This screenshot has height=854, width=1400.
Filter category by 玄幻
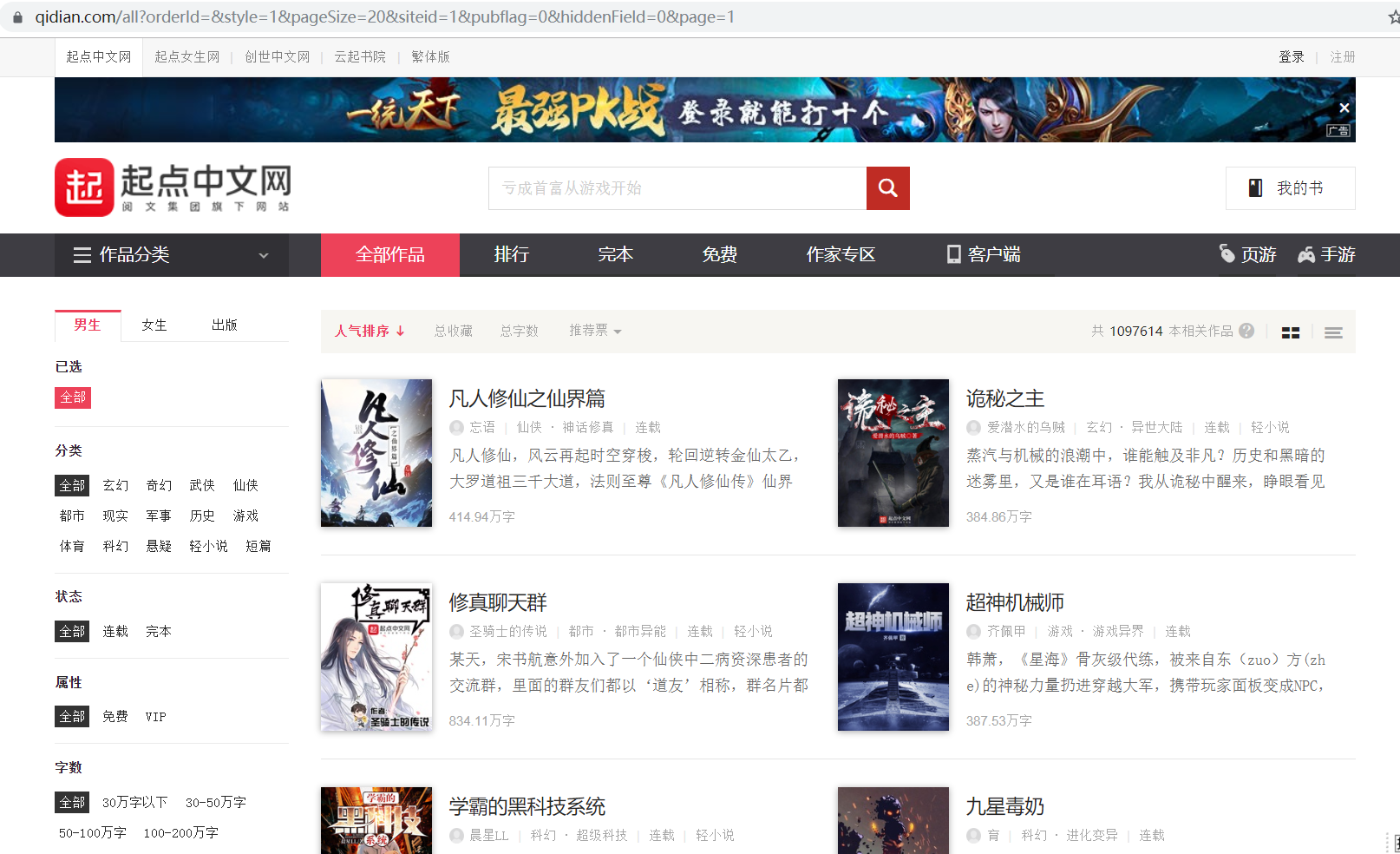(x=115, y=485)
